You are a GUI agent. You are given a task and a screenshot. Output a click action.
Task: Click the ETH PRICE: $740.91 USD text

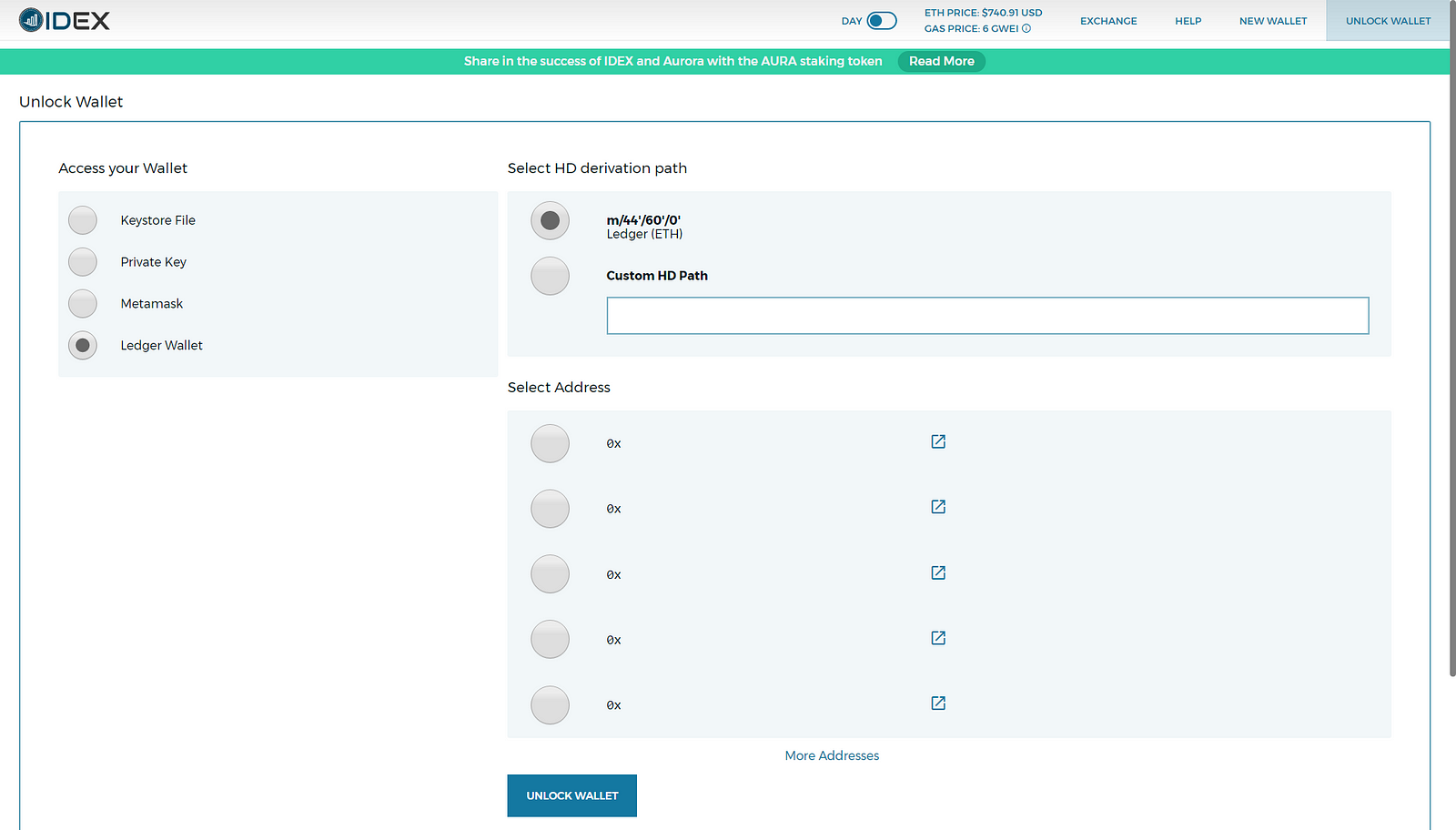984,13
